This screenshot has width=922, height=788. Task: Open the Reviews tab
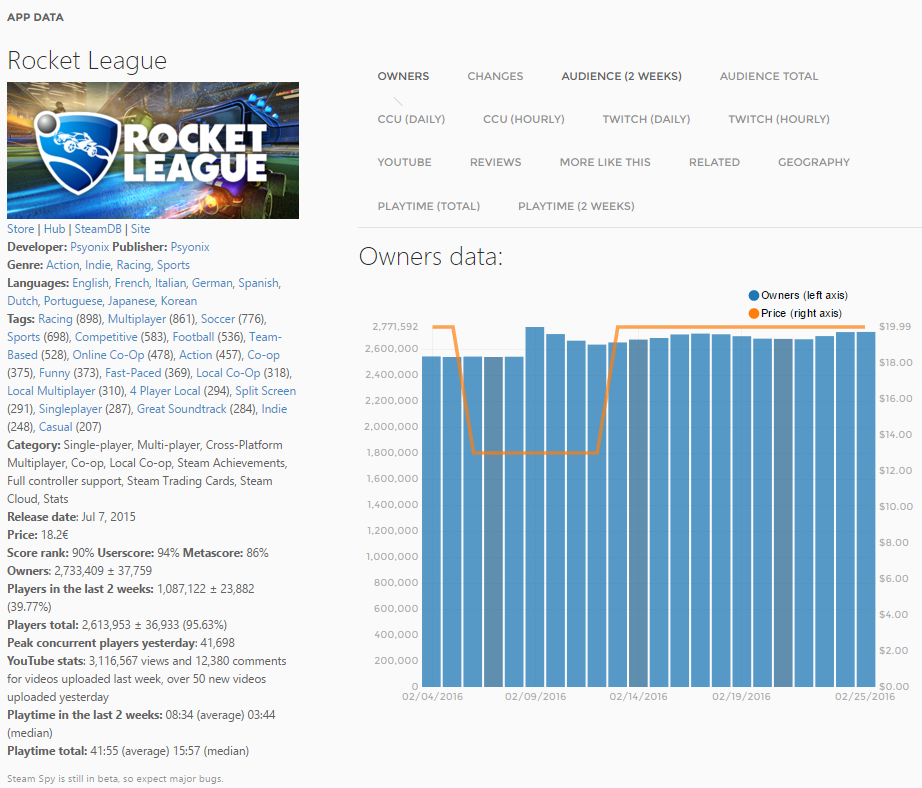[495, 162]
